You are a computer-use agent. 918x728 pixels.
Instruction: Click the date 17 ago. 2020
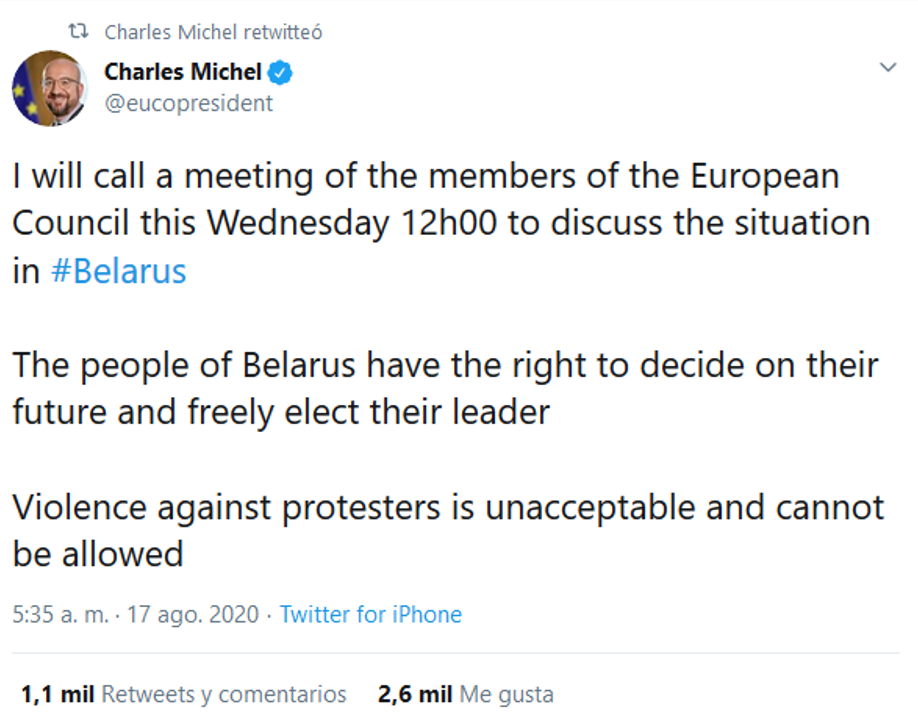[193, 614]
